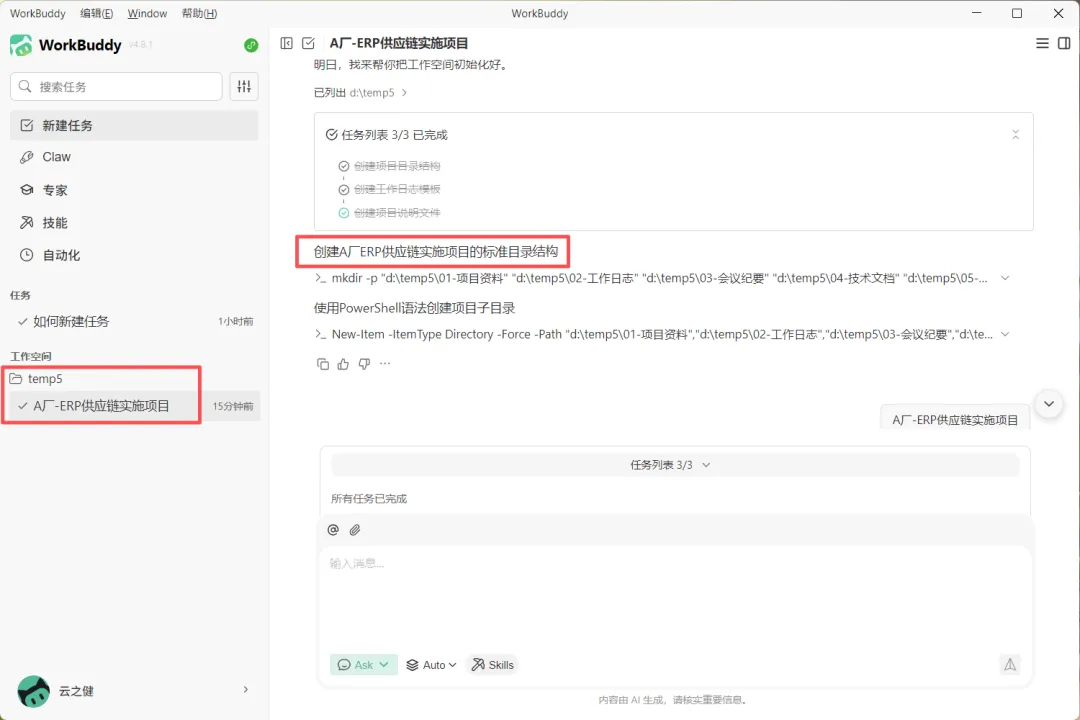
Task: Open the 技能 section
Action: (x=134, y=223)
